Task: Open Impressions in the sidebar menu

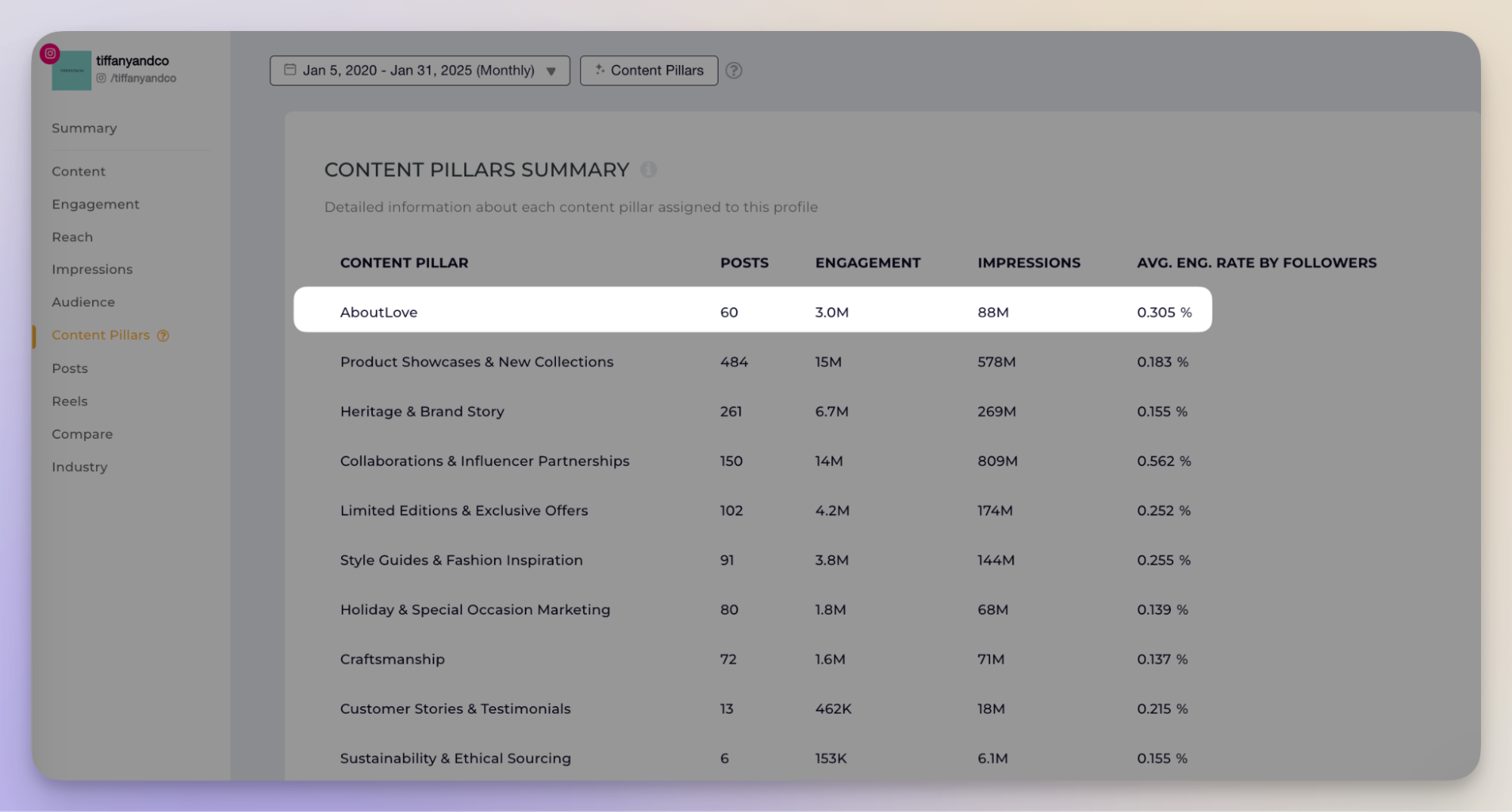Action: pos(92,269)
